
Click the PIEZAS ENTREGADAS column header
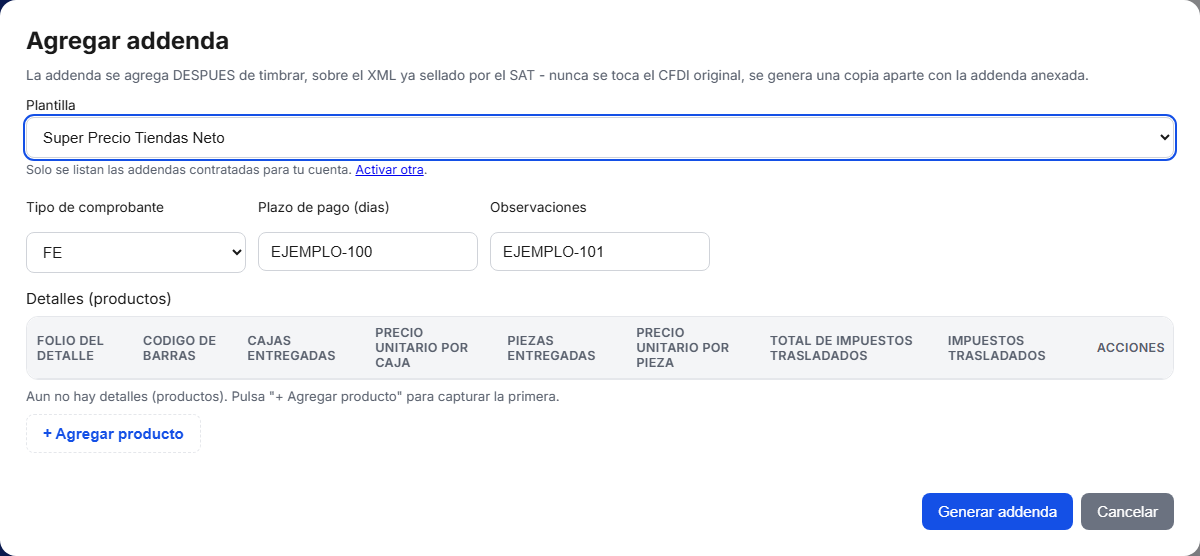[x=551, y=348]
